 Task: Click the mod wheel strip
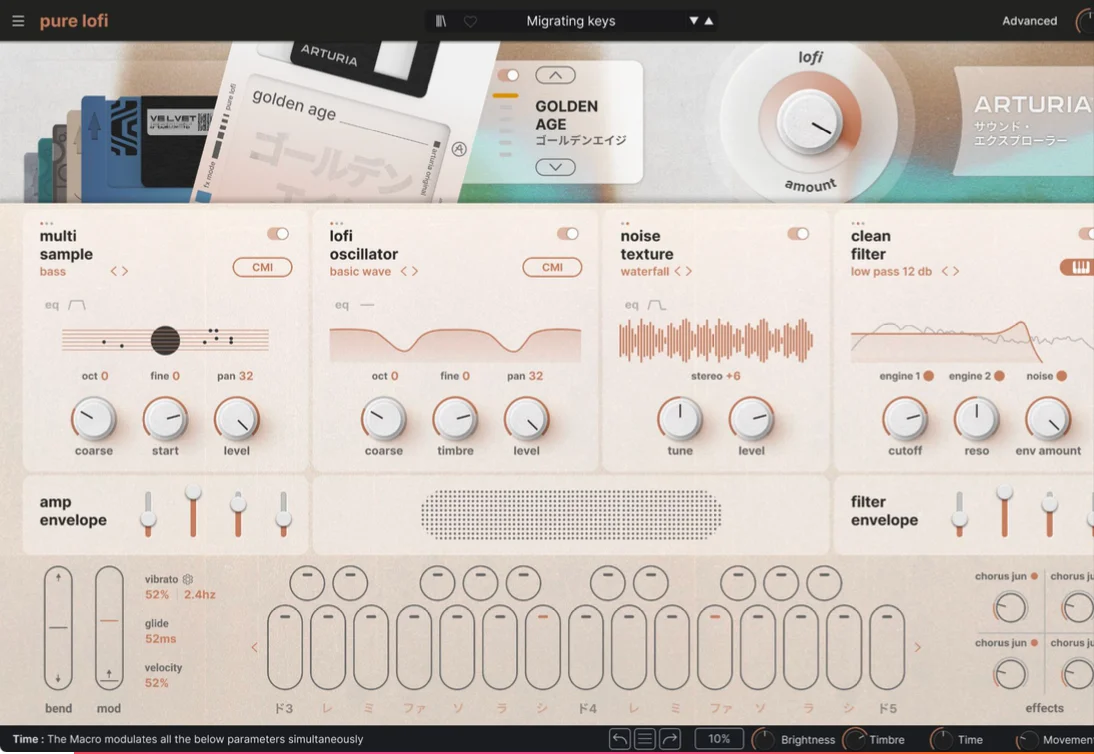(109, 628)
